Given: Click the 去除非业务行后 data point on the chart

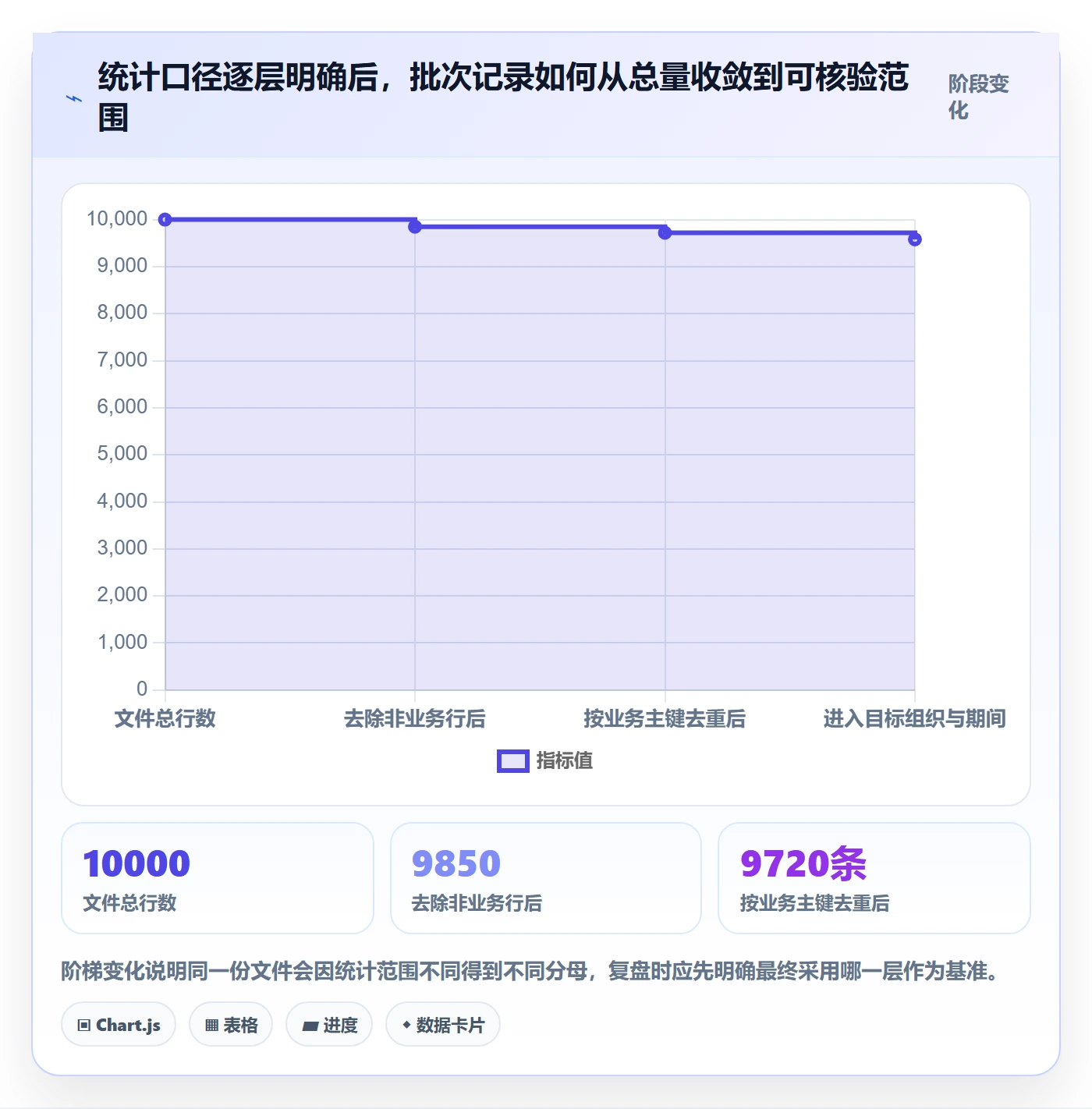Looking at the screenshot, I should pos(415,226).
